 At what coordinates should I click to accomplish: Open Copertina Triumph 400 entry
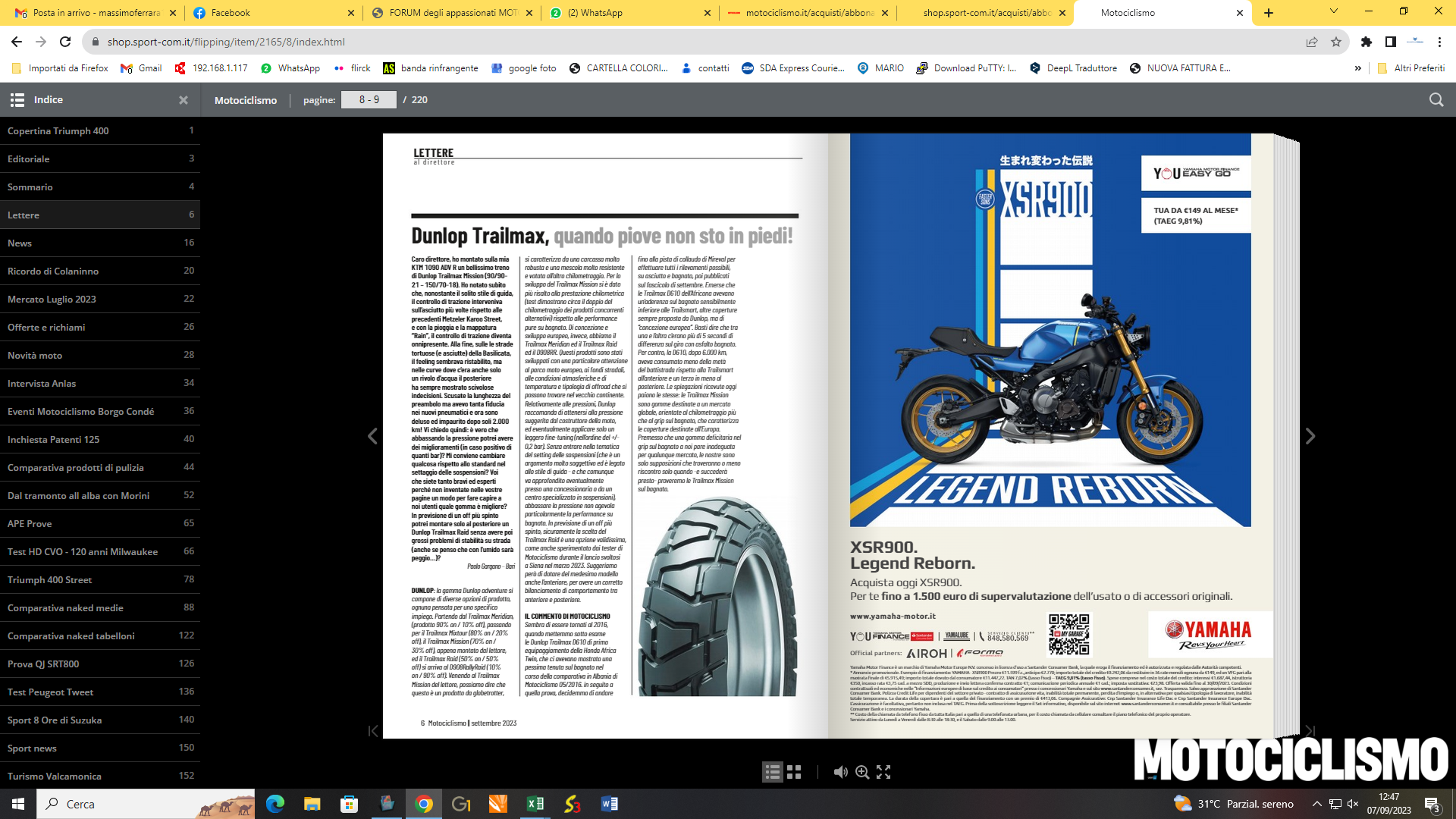click(x=100, y=130)
